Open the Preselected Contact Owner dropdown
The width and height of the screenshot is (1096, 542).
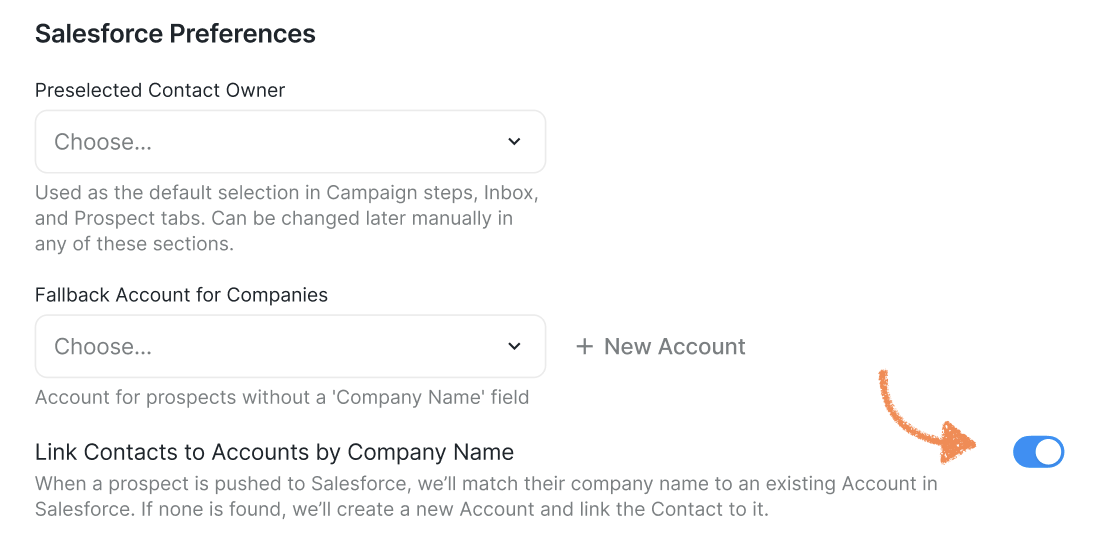290,142
